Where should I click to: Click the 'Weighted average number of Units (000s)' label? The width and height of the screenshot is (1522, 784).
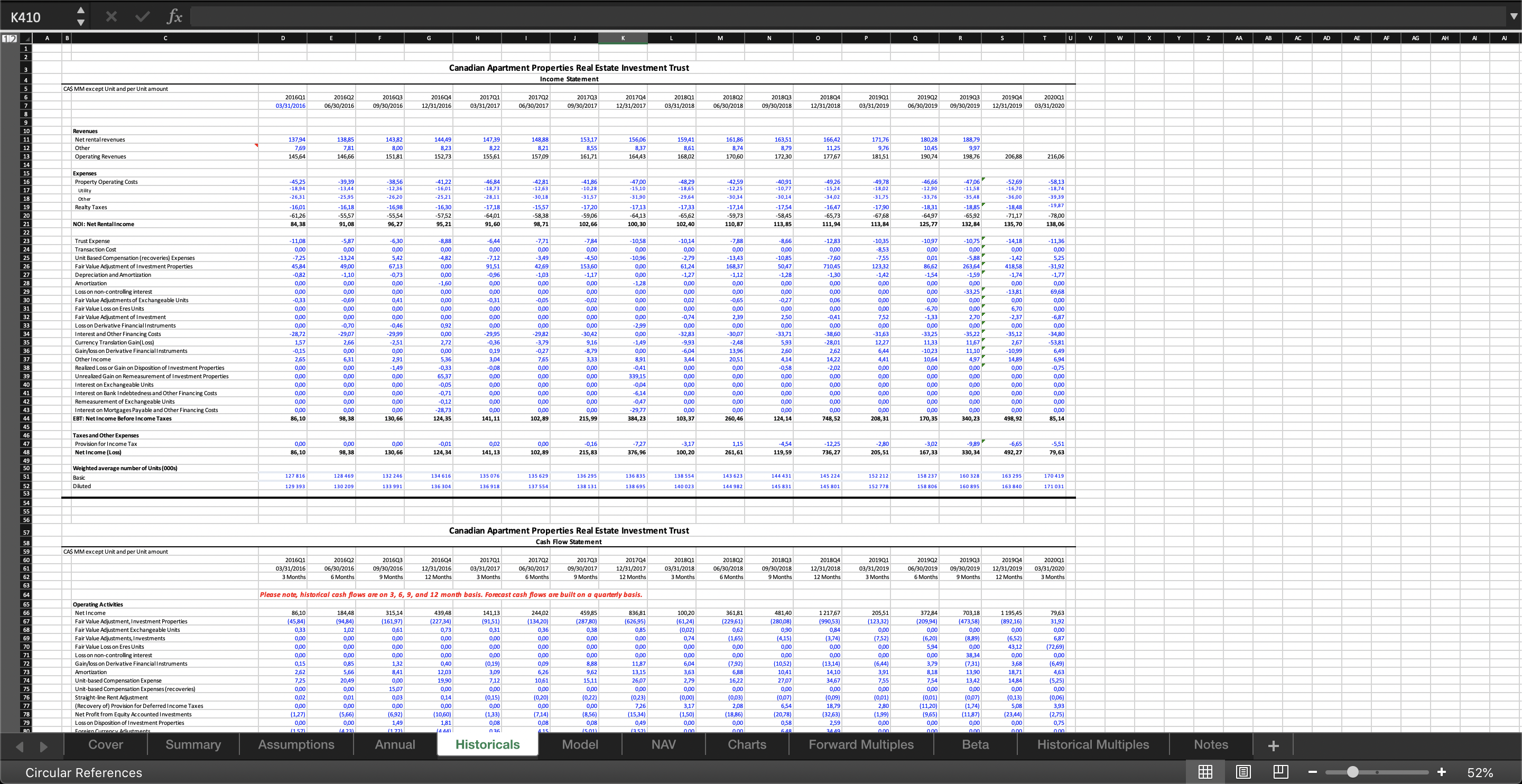coord(125,468)
